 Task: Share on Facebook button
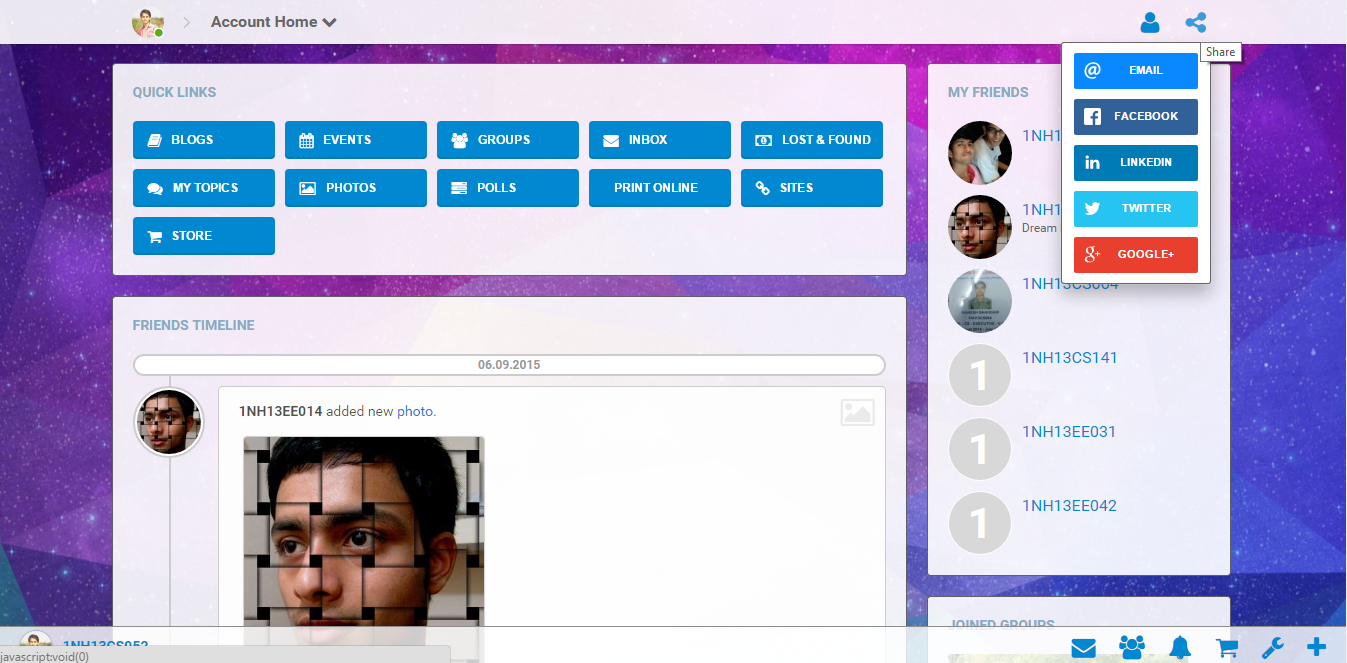(x=1136, y=117)
